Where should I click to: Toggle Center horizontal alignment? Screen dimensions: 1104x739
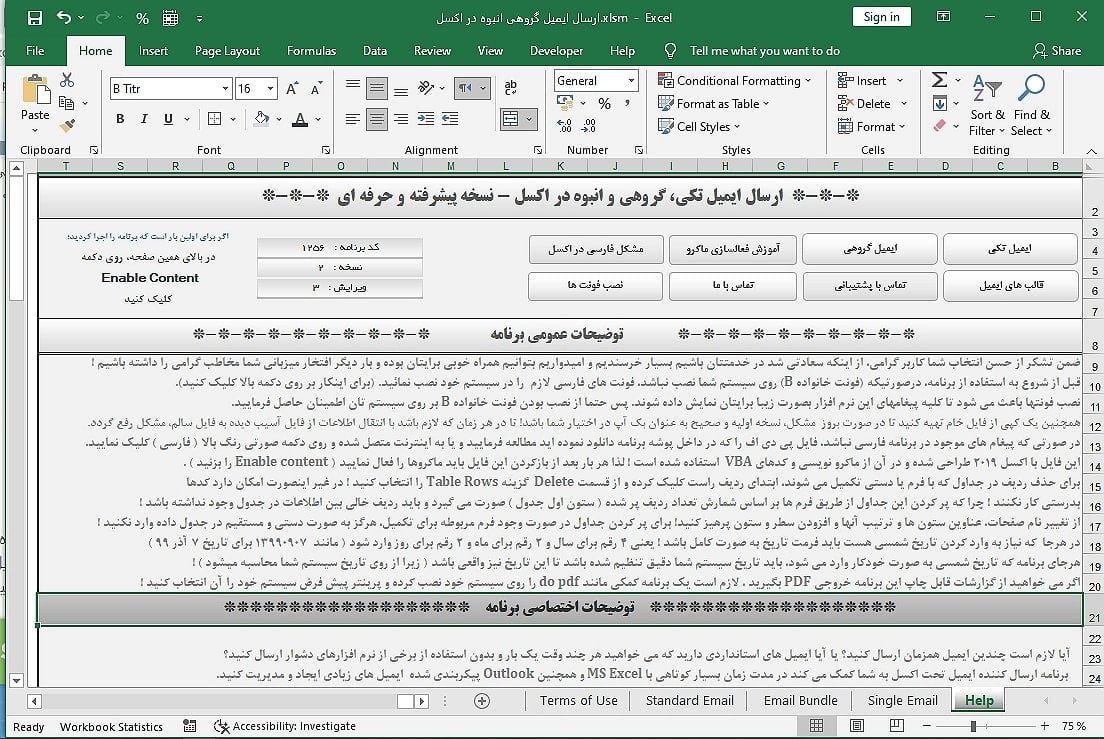tap(377, 119)
